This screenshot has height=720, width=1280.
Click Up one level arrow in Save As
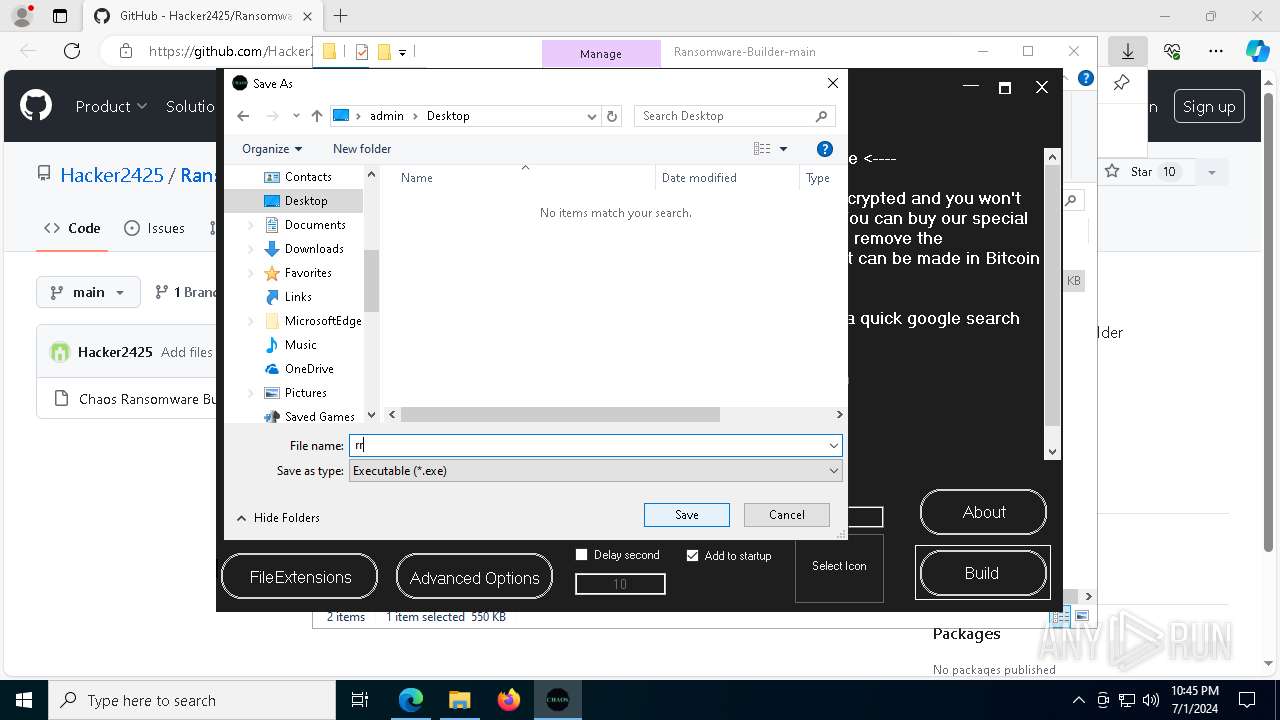[317, 116]
